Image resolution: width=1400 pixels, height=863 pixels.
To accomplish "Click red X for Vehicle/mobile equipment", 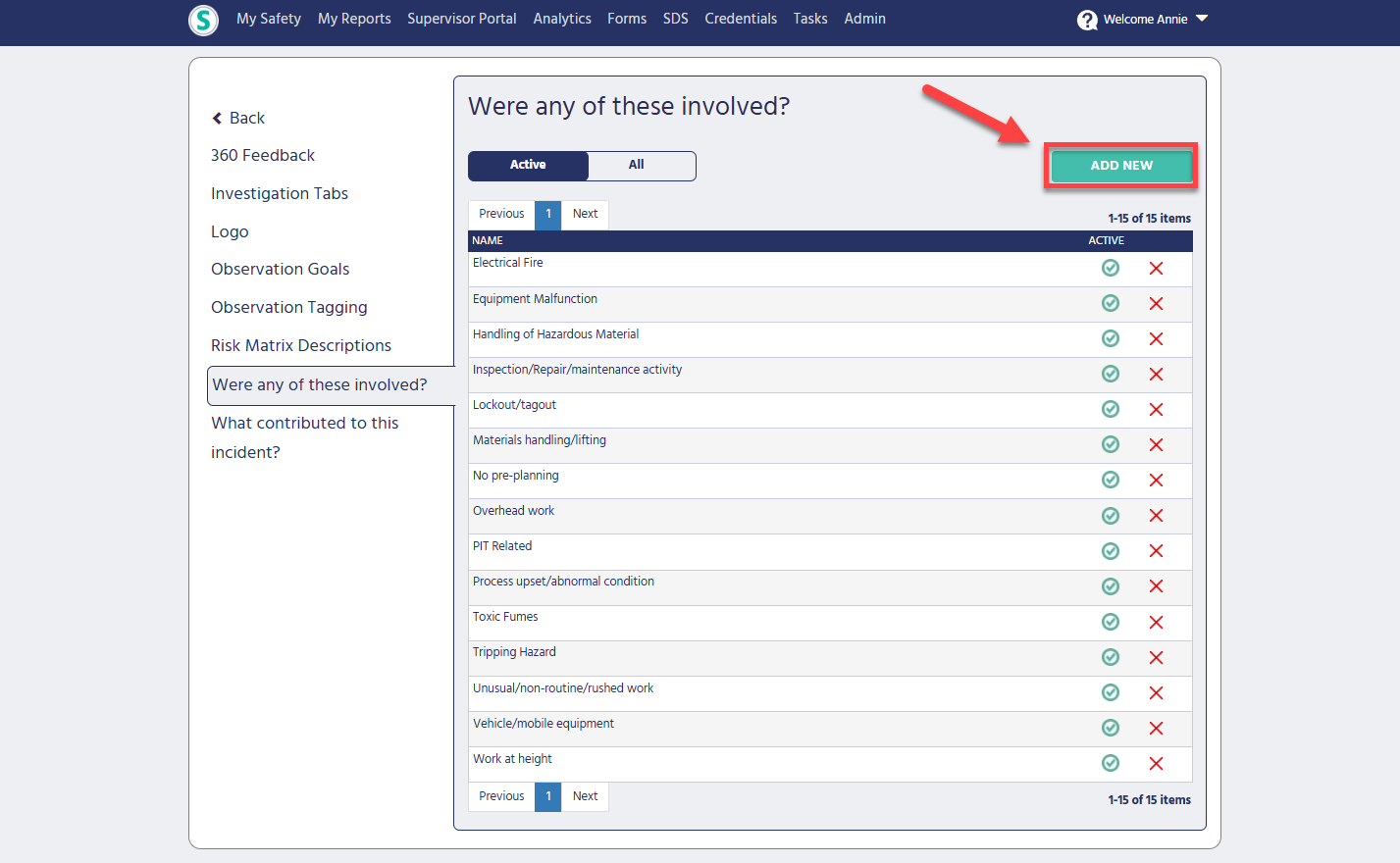I will pos(1156,729).
